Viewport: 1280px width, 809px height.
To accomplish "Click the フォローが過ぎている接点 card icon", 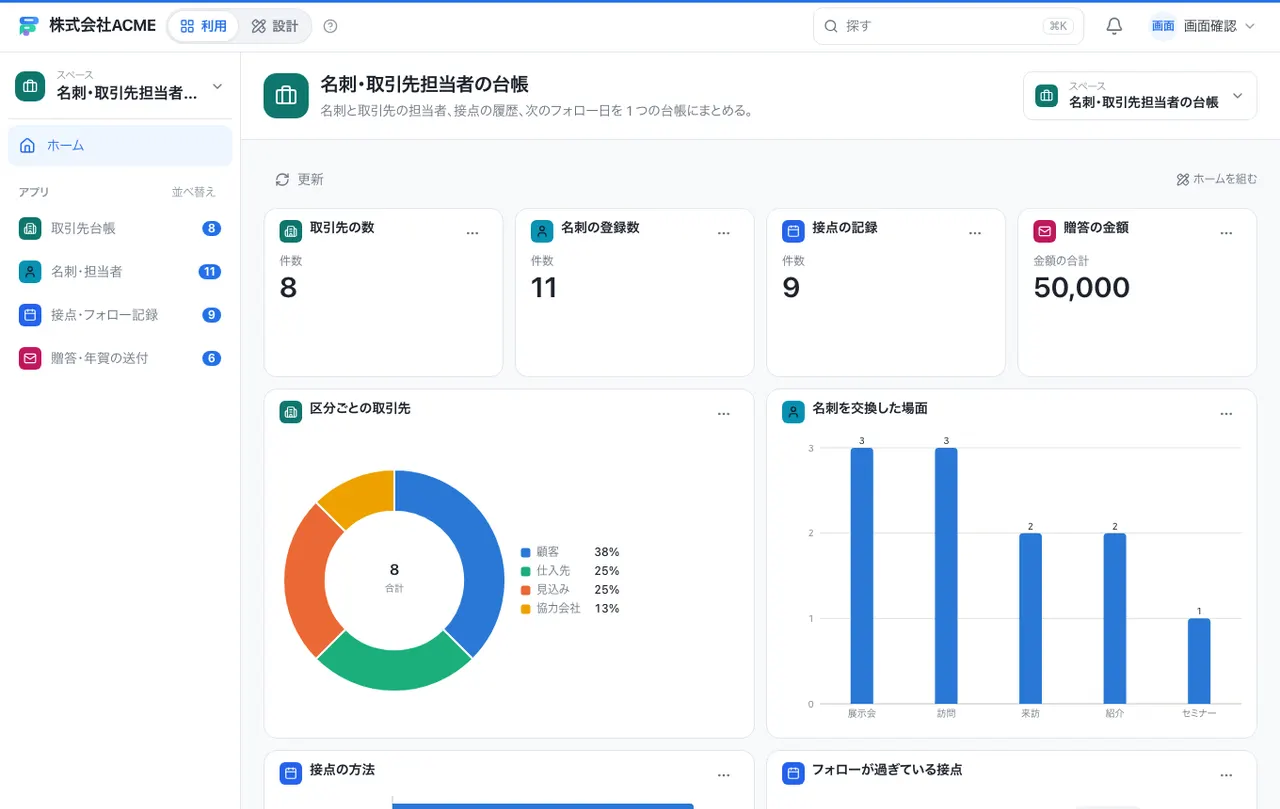I will coord(793,773).
